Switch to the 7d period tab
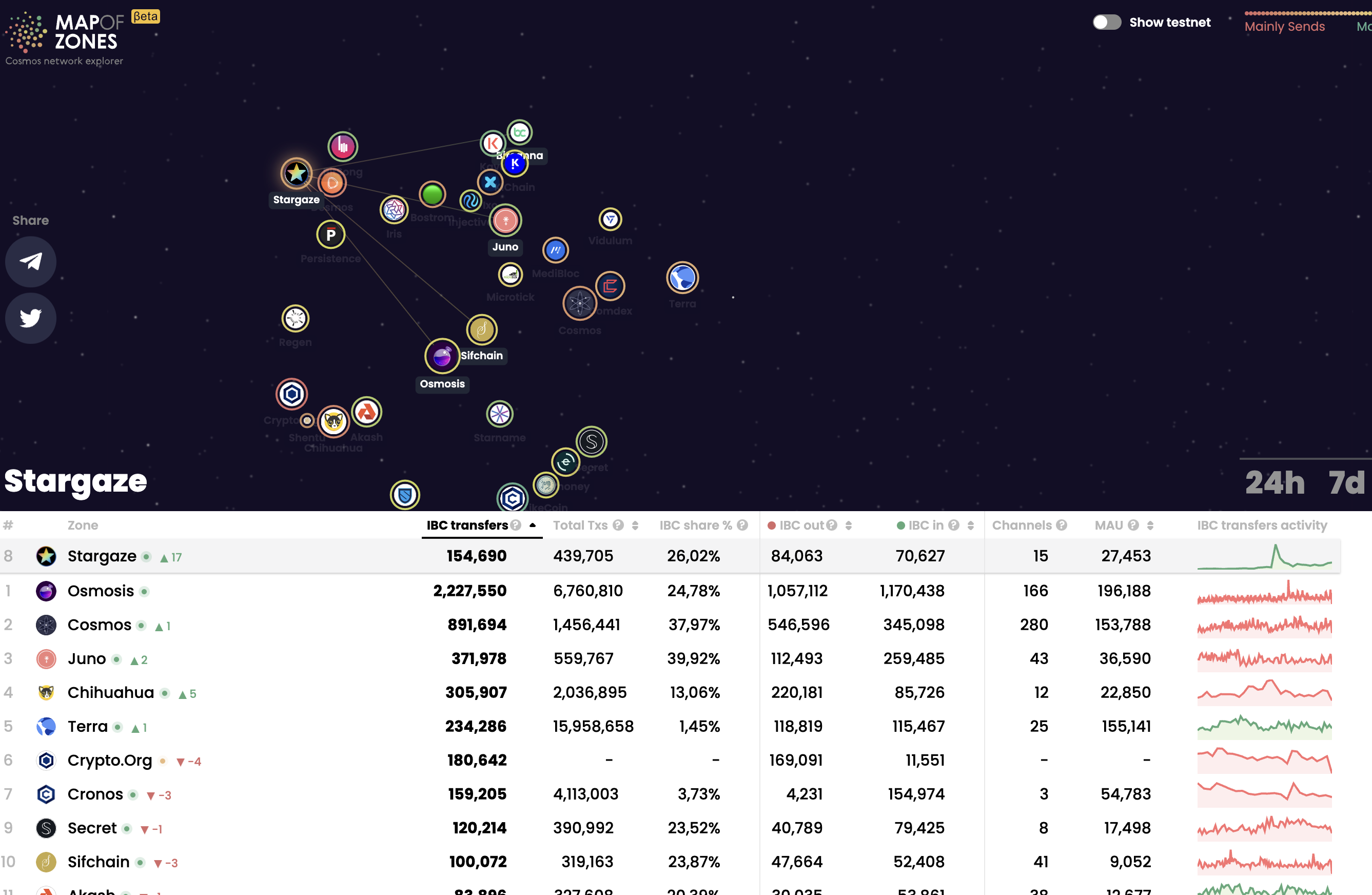This screenshot has width=1372, height=895. [1346, 483]
